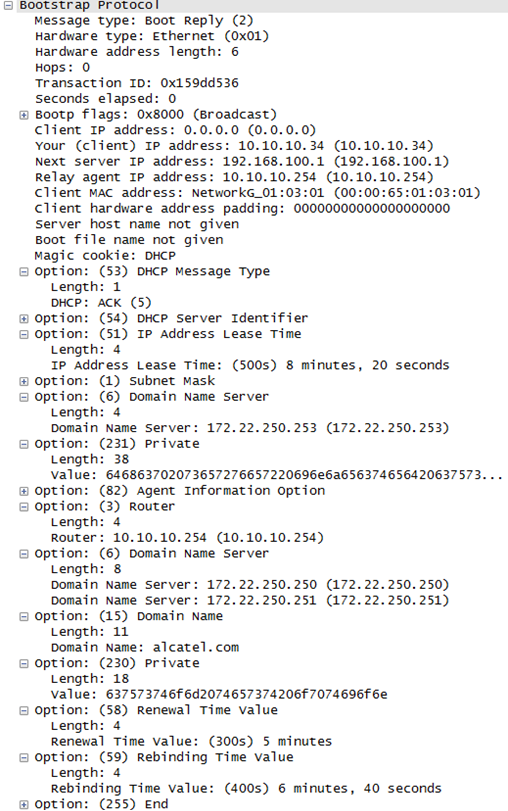Collapse Option 3 Router node
The image size is (508, 811).
coord(24,507)
